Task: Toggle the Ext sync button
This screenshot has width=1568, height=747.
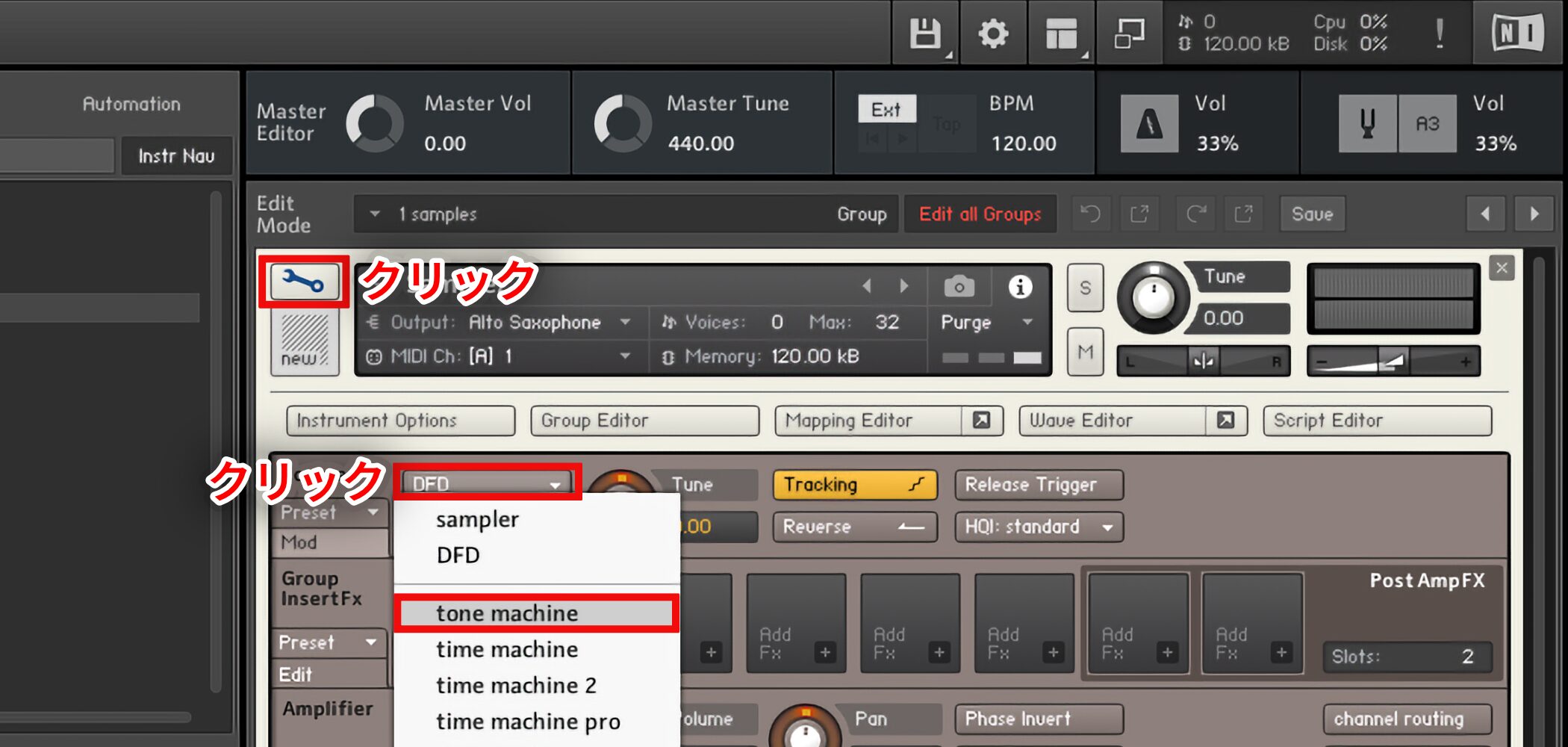Action: [887, 110]
